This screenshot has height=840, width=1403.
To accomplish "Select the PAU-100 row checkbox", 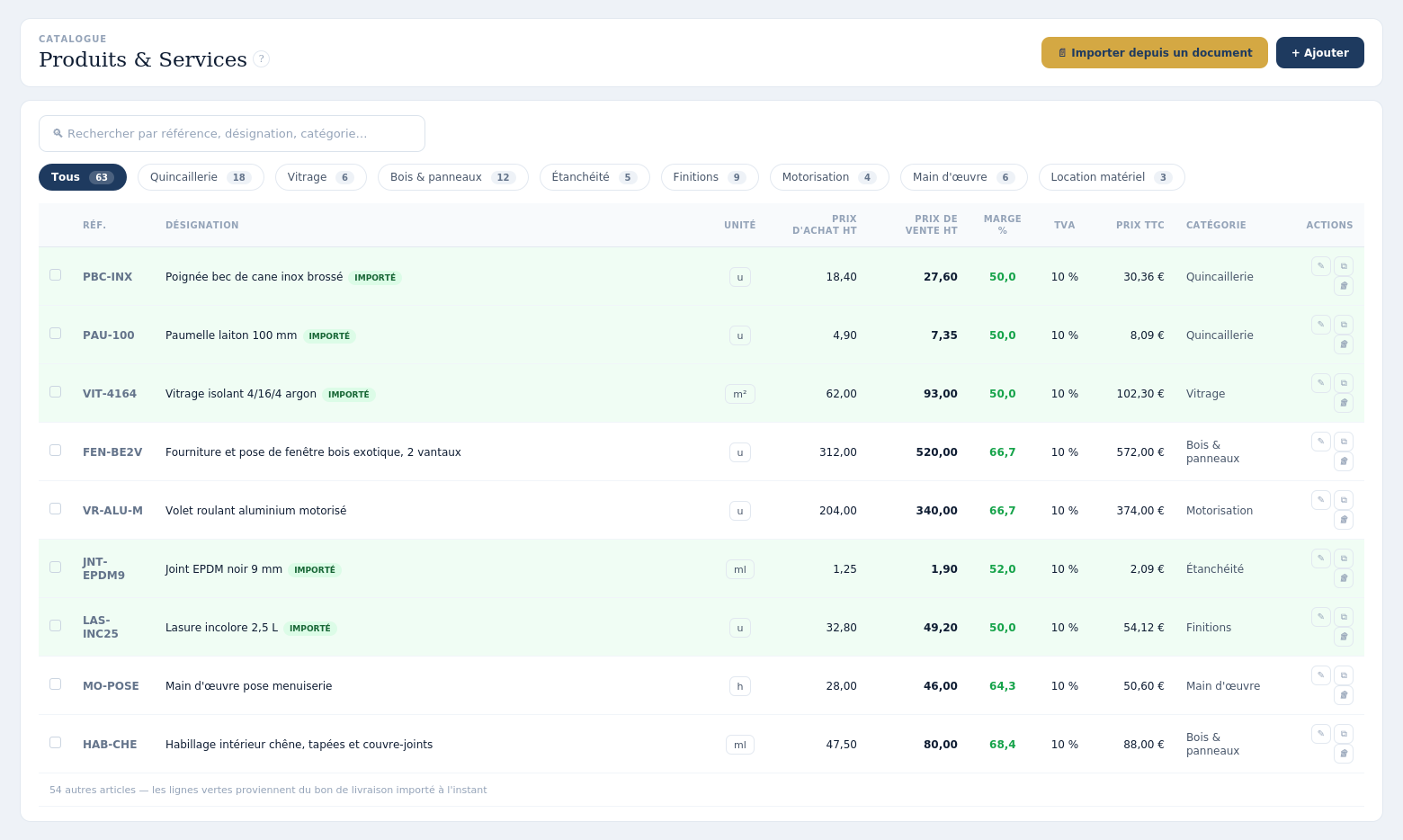I will [x=56, y=334].
